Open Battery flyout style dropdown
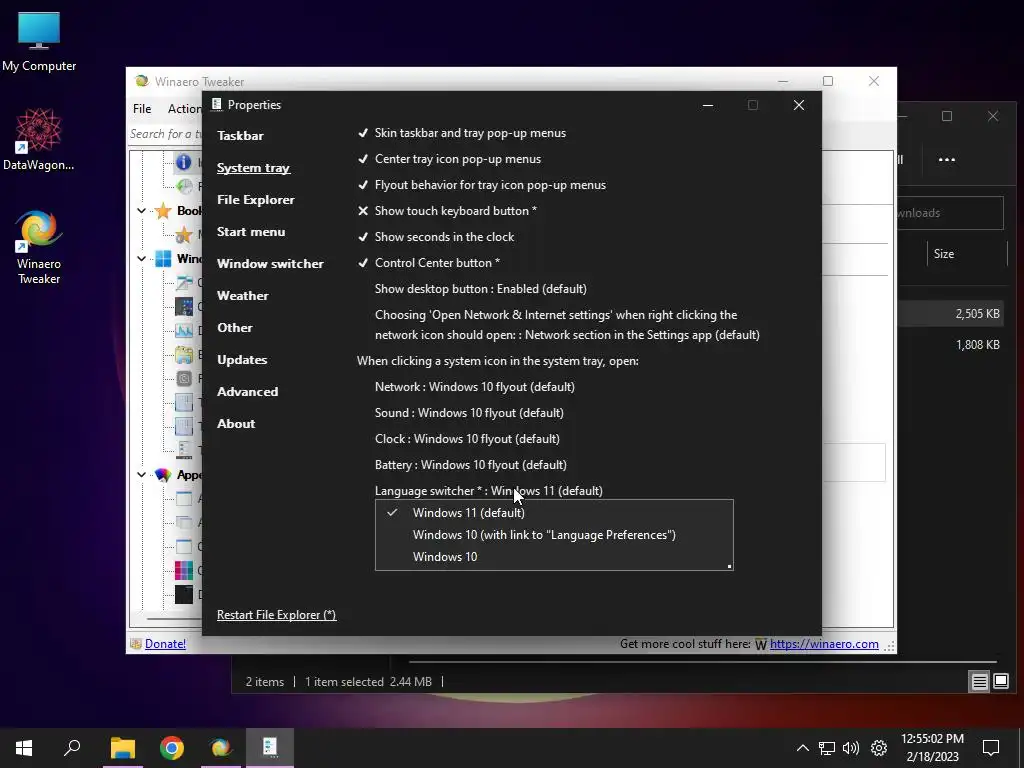Screen dimensions: 1024x768 tap(471, 465)
